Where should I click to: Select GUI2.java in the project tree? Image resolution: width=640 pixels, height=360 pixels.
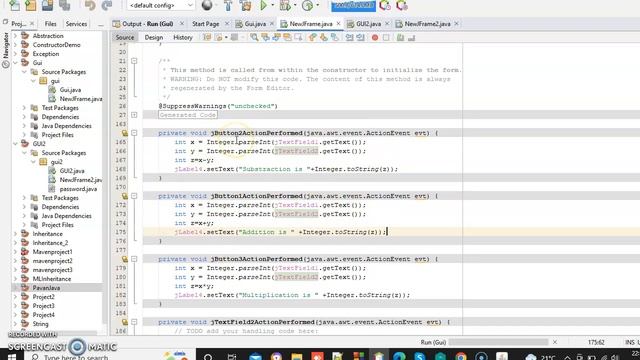click(72, 171)
